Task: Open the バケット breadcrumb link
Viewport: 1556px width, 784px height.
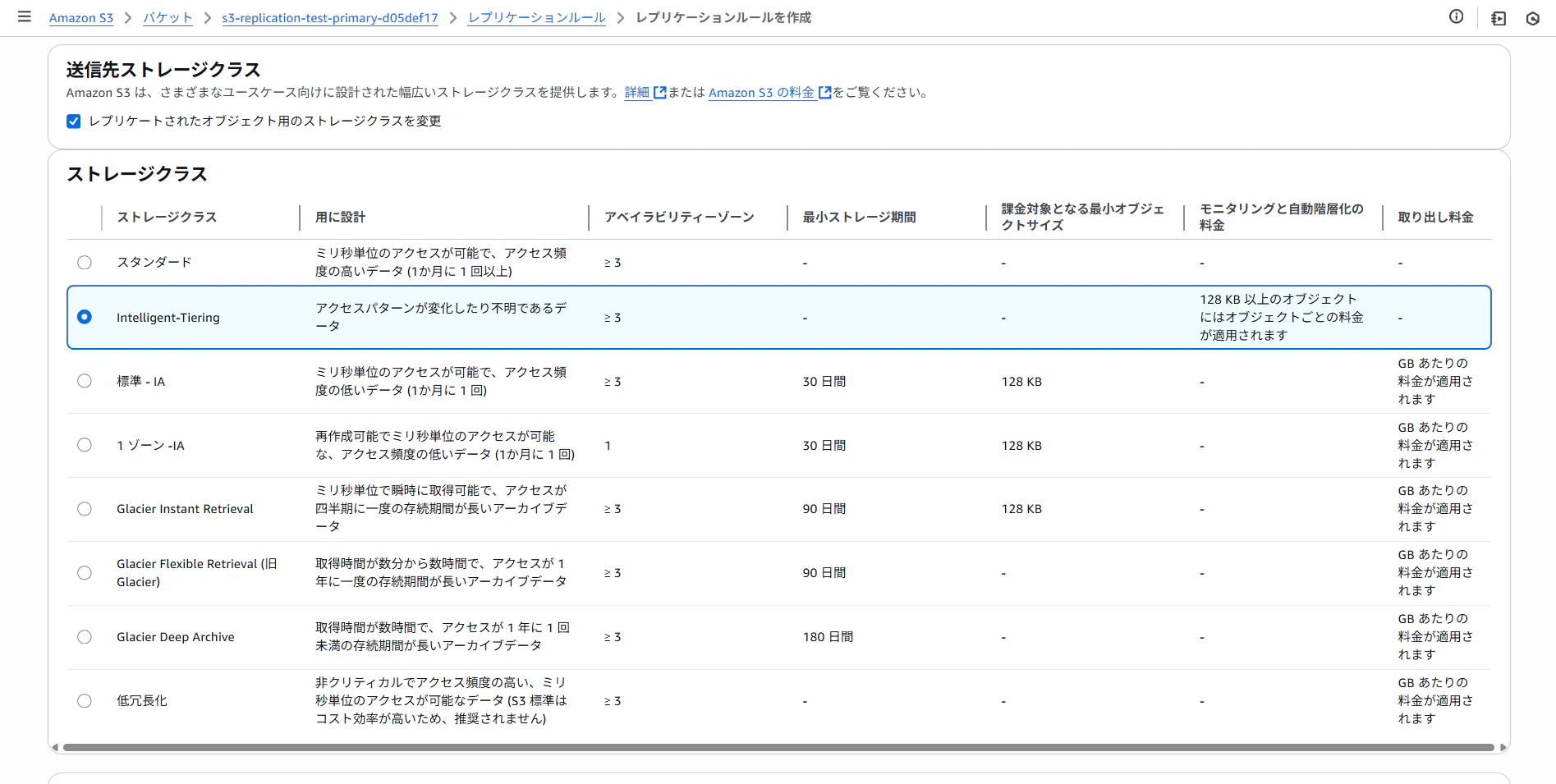Action: pyautogui.click(x=168, y=17)
